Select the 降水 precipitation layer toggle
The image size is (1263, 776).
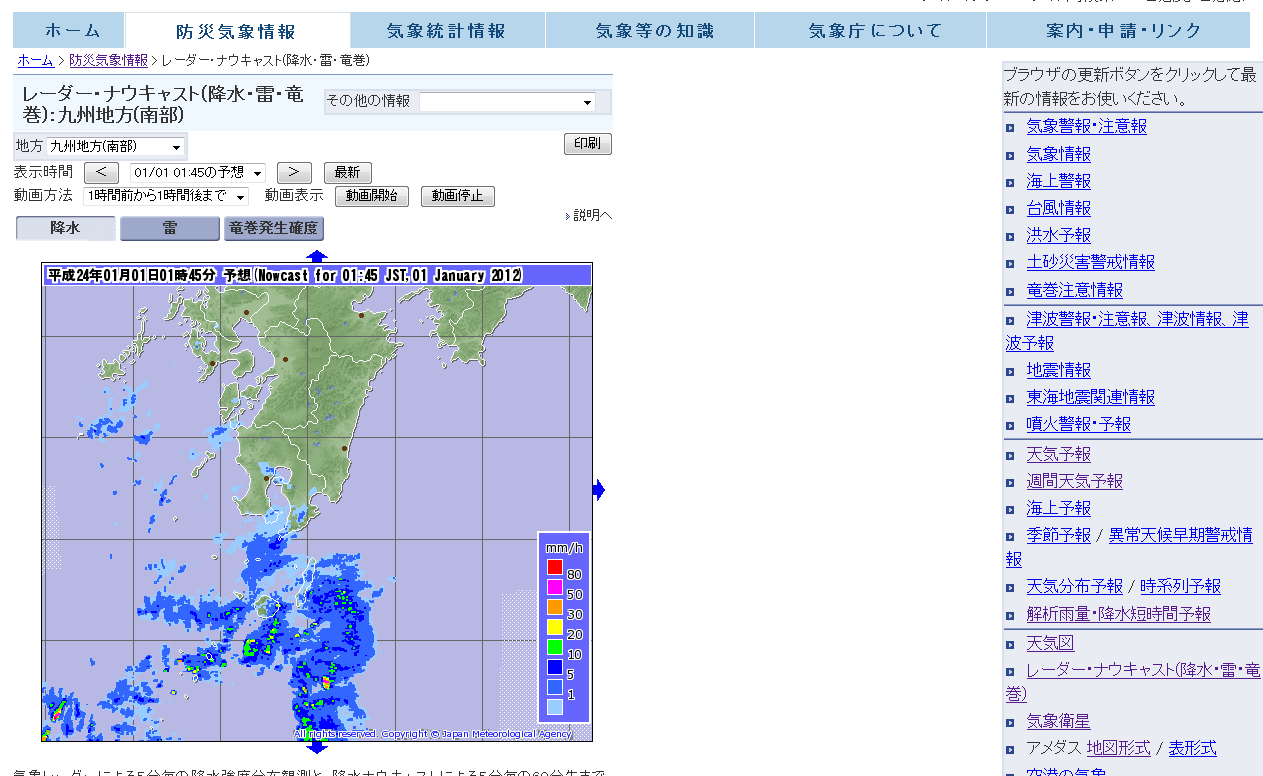click(66, 228)
